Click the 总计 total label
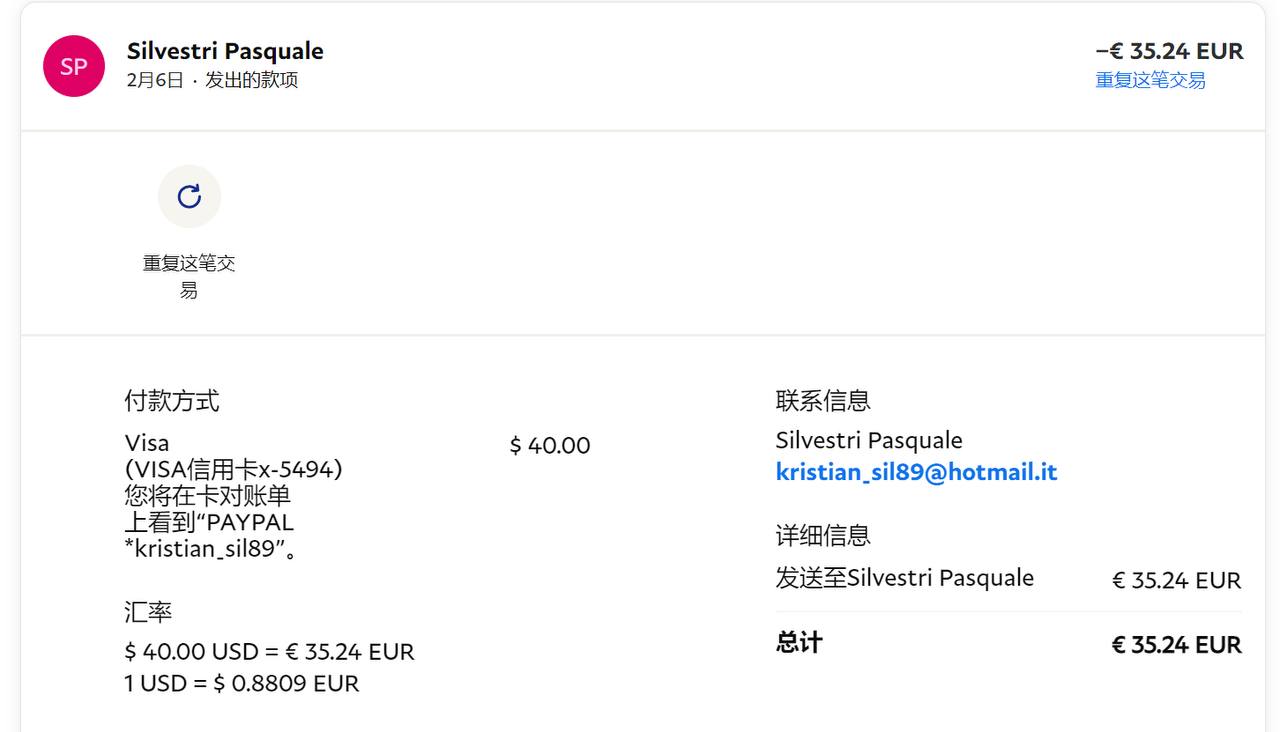The width and height of the screenshot is (1280, 732). pos(798,642)
